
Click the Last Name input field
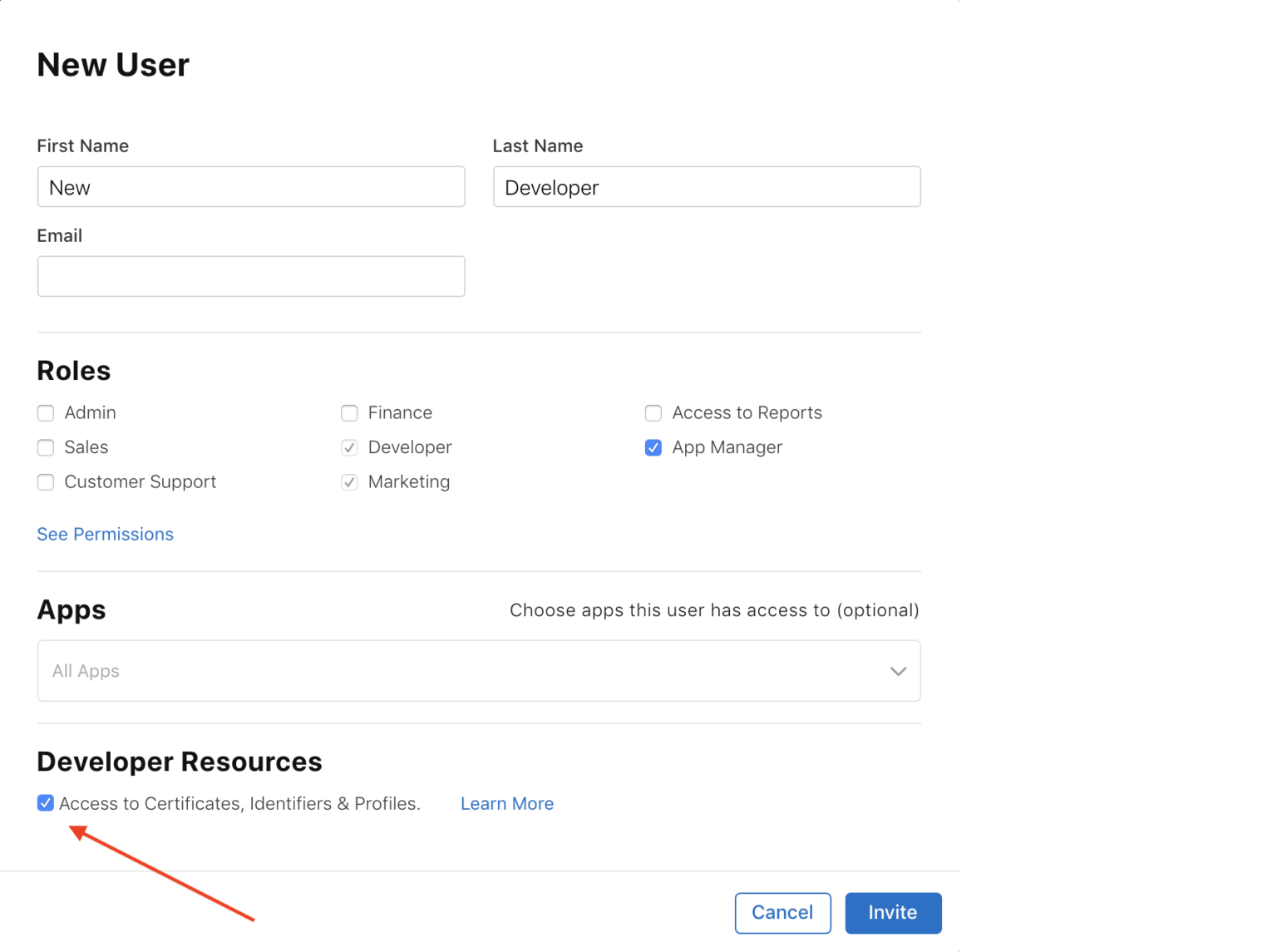707,187
